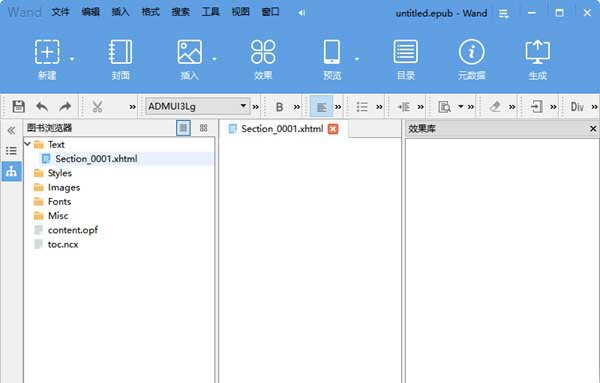Close the Section_0001.xhtml tab
The height and width of the screenshot is (383, 600).
333,129
